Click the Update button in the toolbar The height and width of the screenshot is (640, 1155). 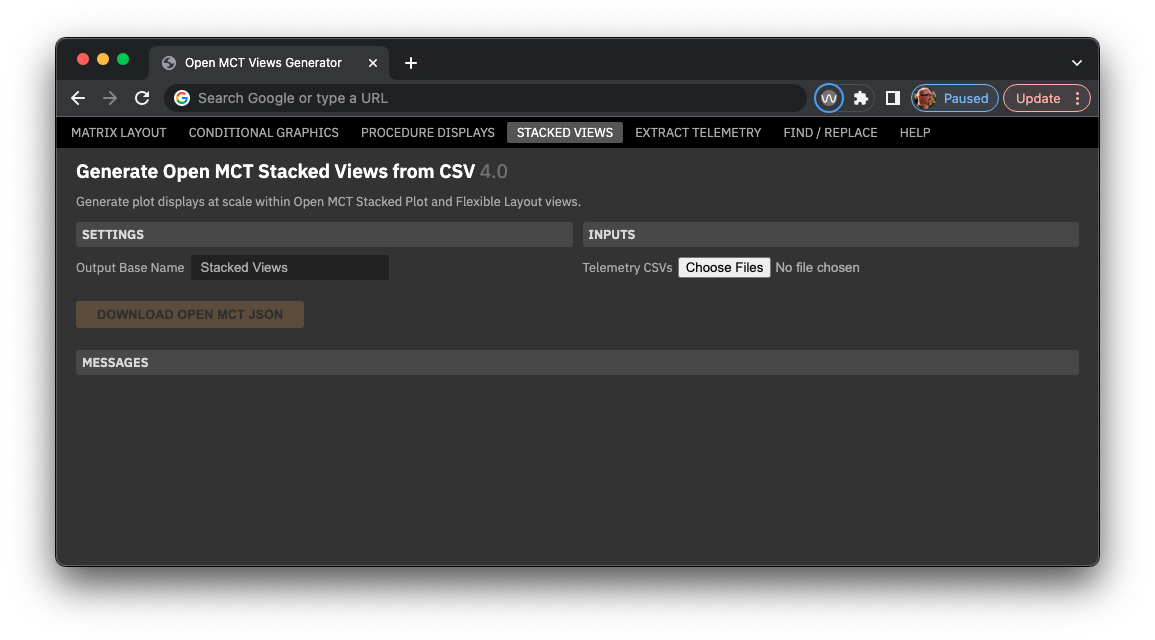tap(1038, 98)
